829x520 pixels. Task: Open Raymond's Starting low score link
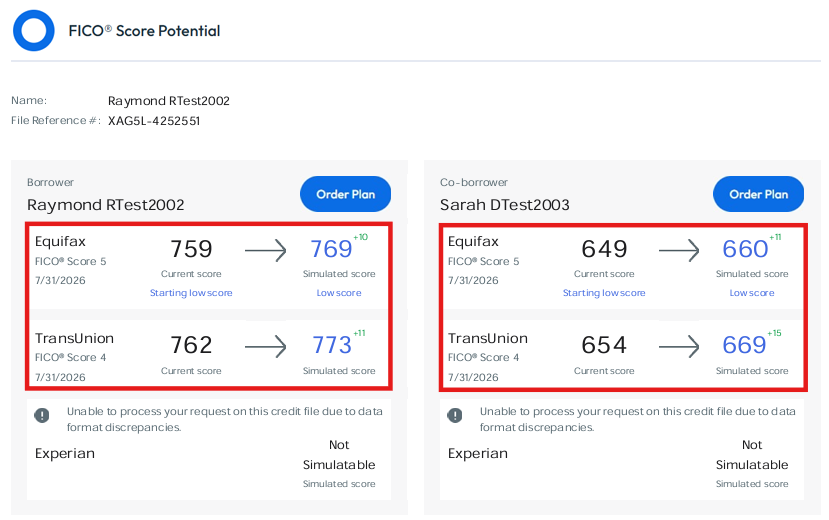[191, 293]
